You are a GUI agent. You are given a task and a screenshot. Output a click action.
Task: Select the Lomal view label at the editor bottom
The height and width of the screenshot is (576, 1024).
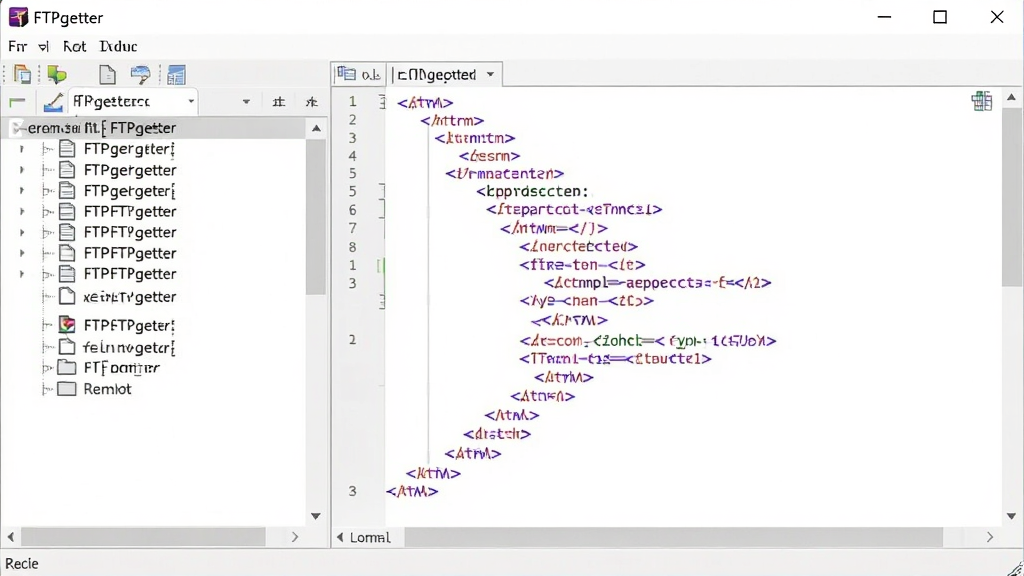coord(370,537)
